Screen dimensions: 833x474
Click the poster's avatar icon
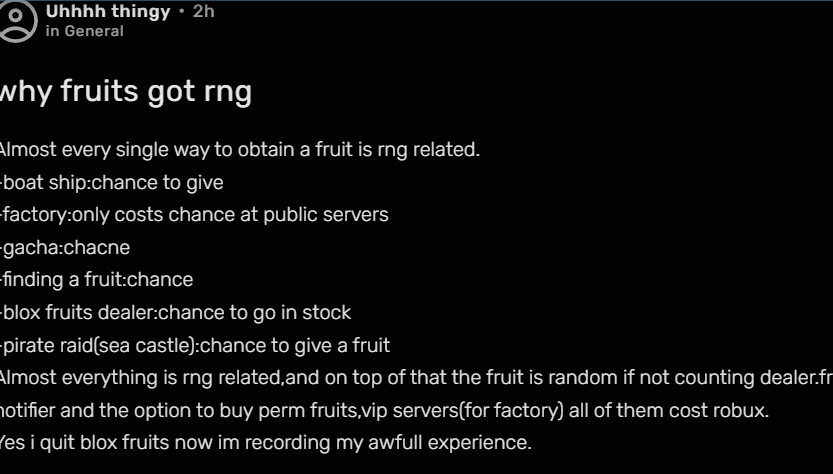(x=15, y=21)
